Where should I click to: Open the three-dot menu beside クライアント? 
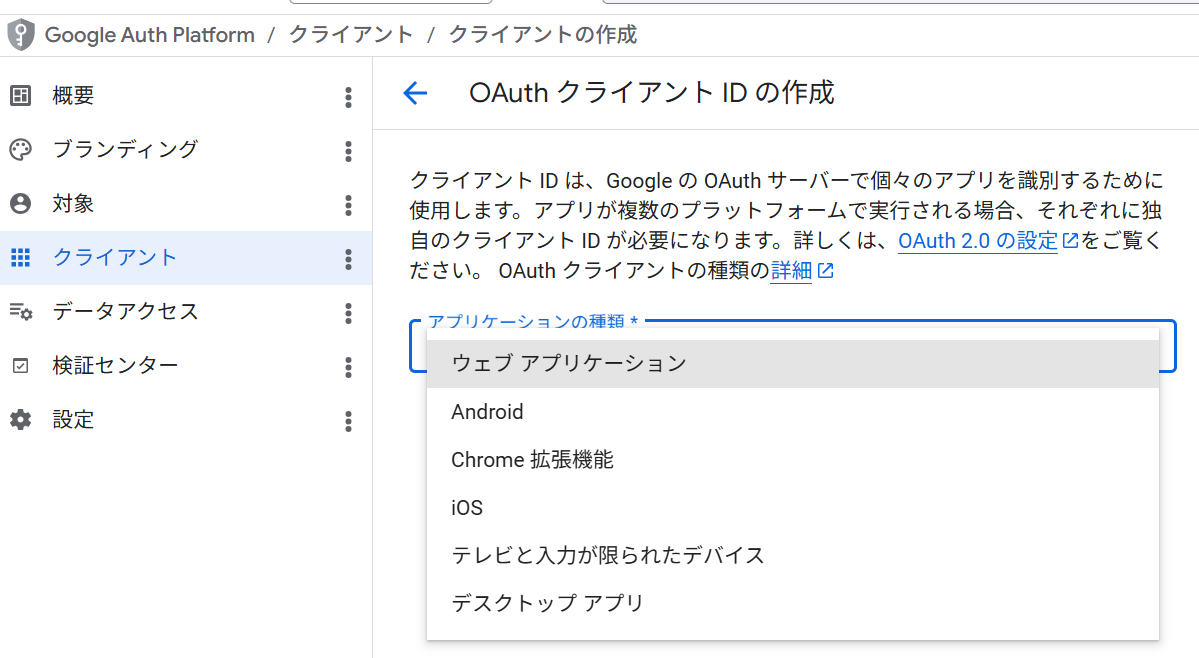coord(349,259)
